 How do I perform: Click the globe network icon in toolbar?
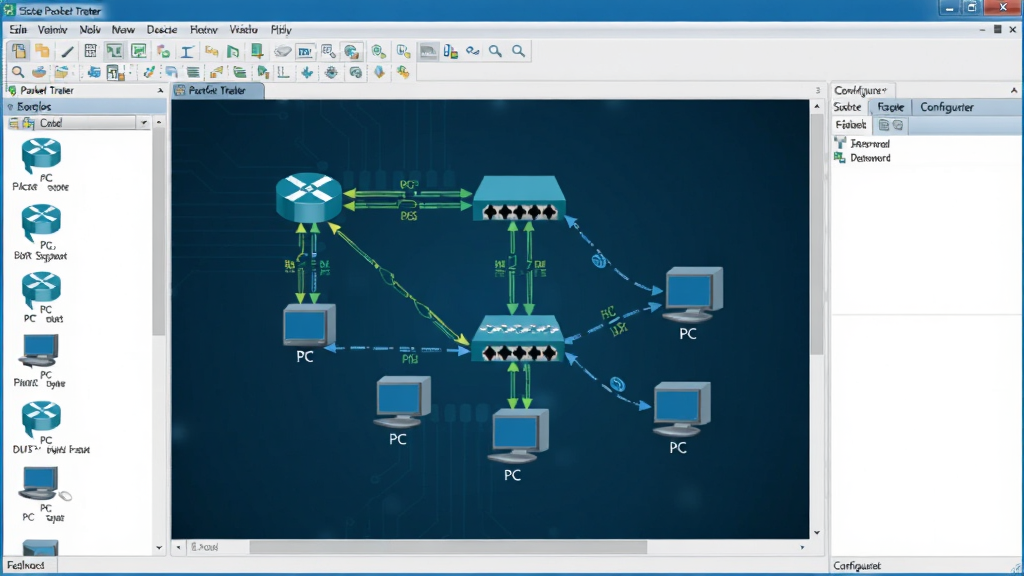point(352,51)
